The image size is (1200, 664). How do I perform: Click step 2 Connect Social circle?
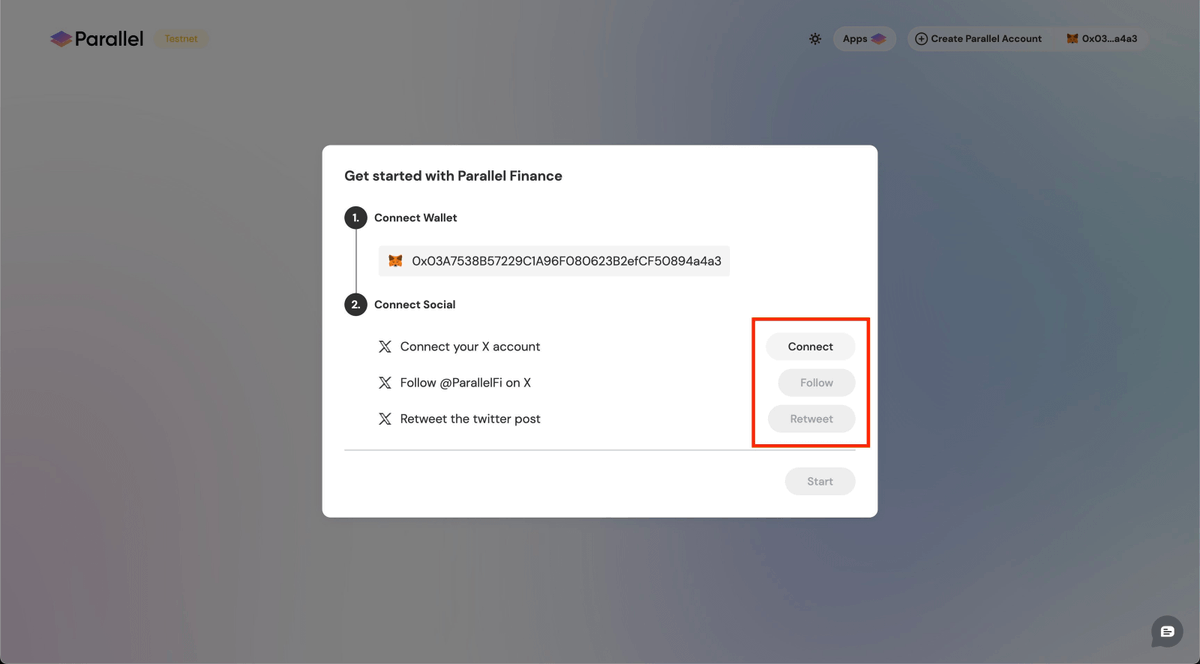pyautogui.click(x=356, y=305)
